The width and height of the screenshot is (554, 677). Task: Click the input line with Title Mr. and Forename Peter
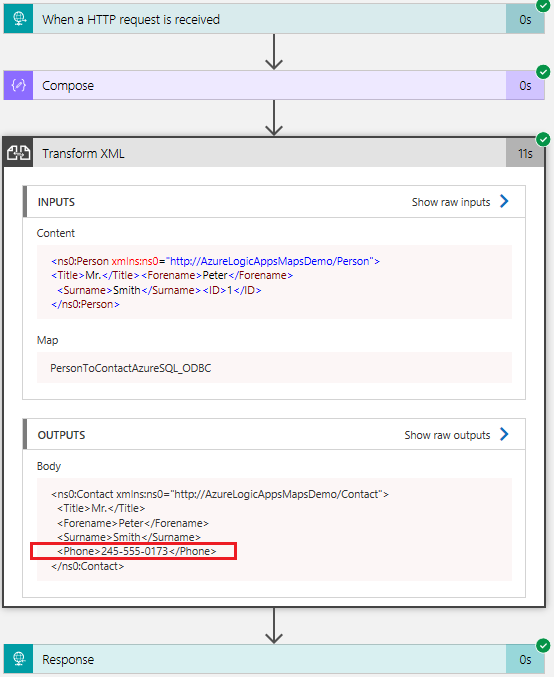tap(172, 275)
